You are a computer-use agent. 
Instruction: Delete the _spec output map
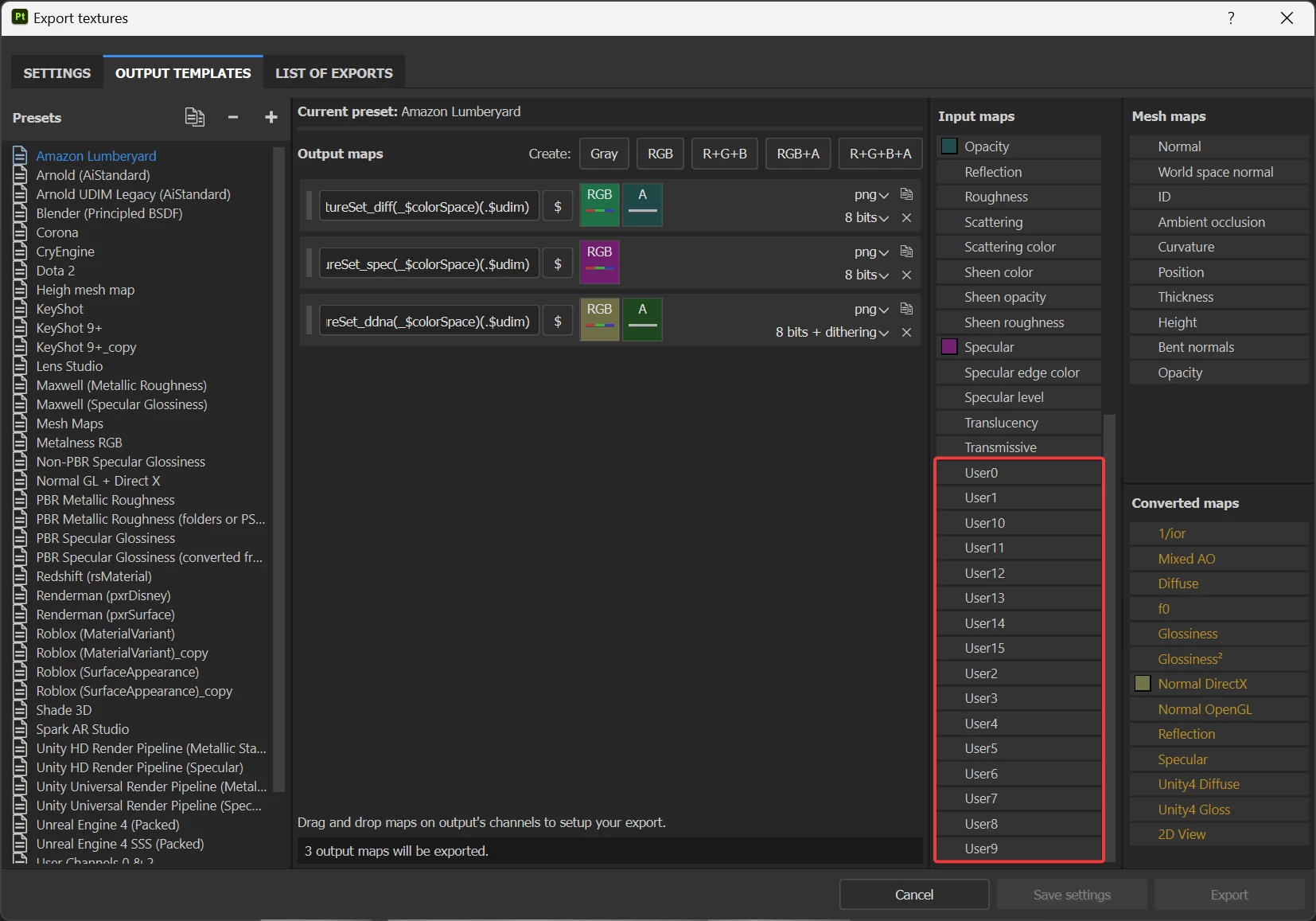tap(906, 275)
